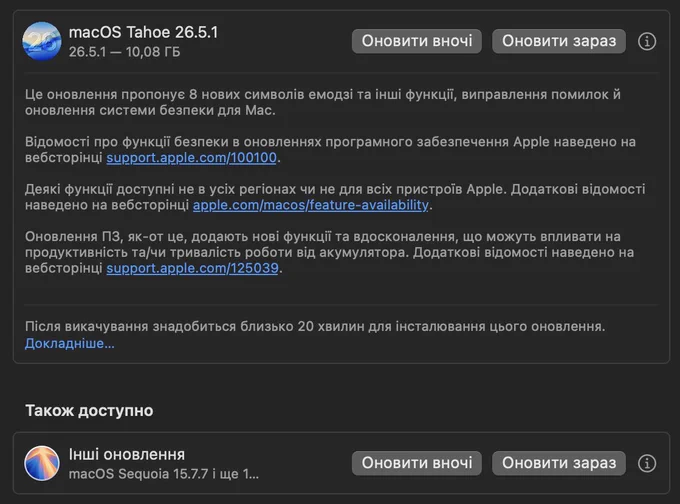Open apple.com/macos/feature-availability link
Viewport: 680px width, 504px height.
(x=311, y=205)
